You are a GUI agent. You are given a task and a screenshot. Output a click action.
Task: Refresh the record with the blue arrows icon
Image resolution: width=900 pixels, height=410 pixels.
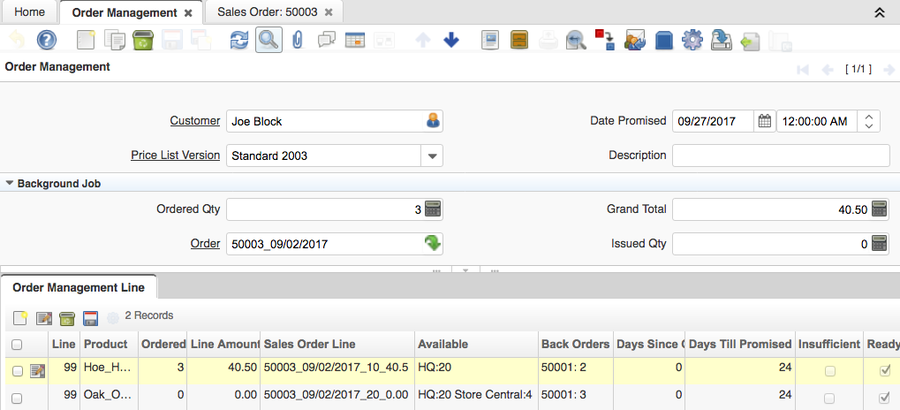pyautogui.click(x=239, y=40)
